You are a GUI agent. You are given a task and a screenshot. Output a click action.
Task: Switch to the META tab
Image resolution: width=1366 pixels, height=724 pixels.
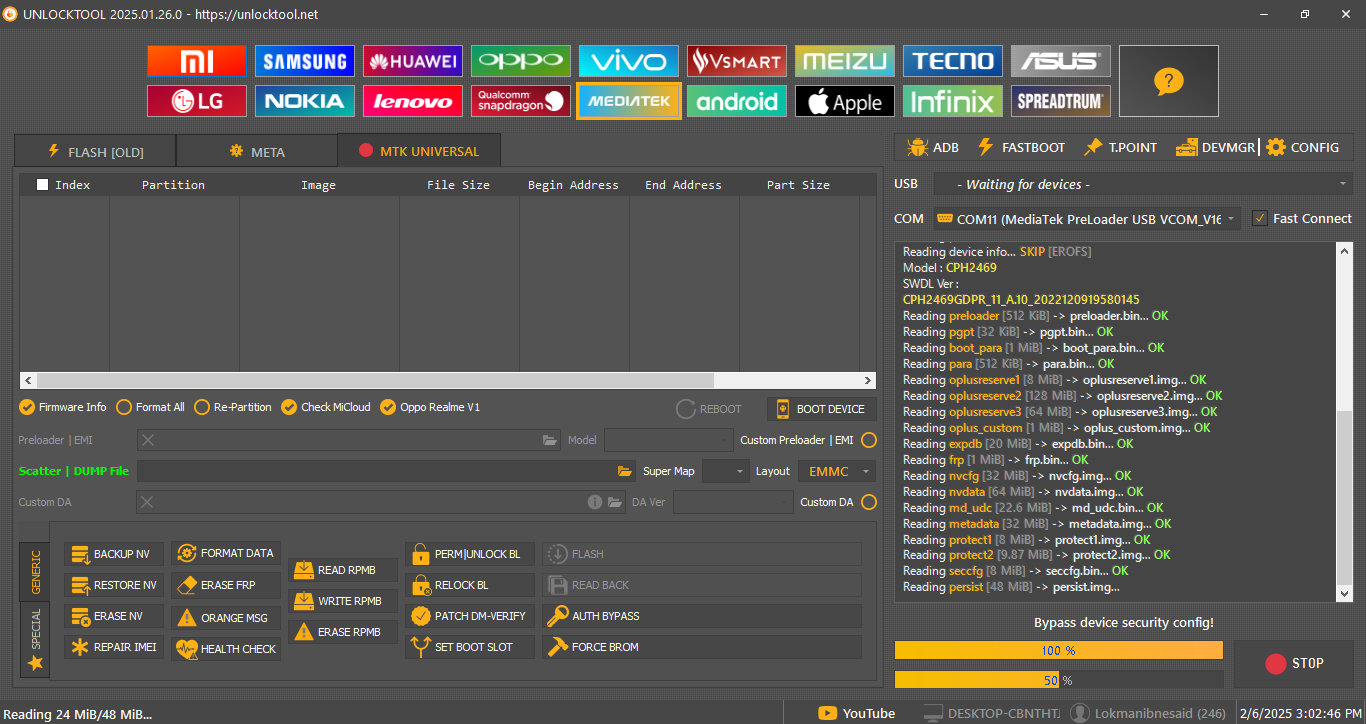pyautogui.click(x=257, y=152)
